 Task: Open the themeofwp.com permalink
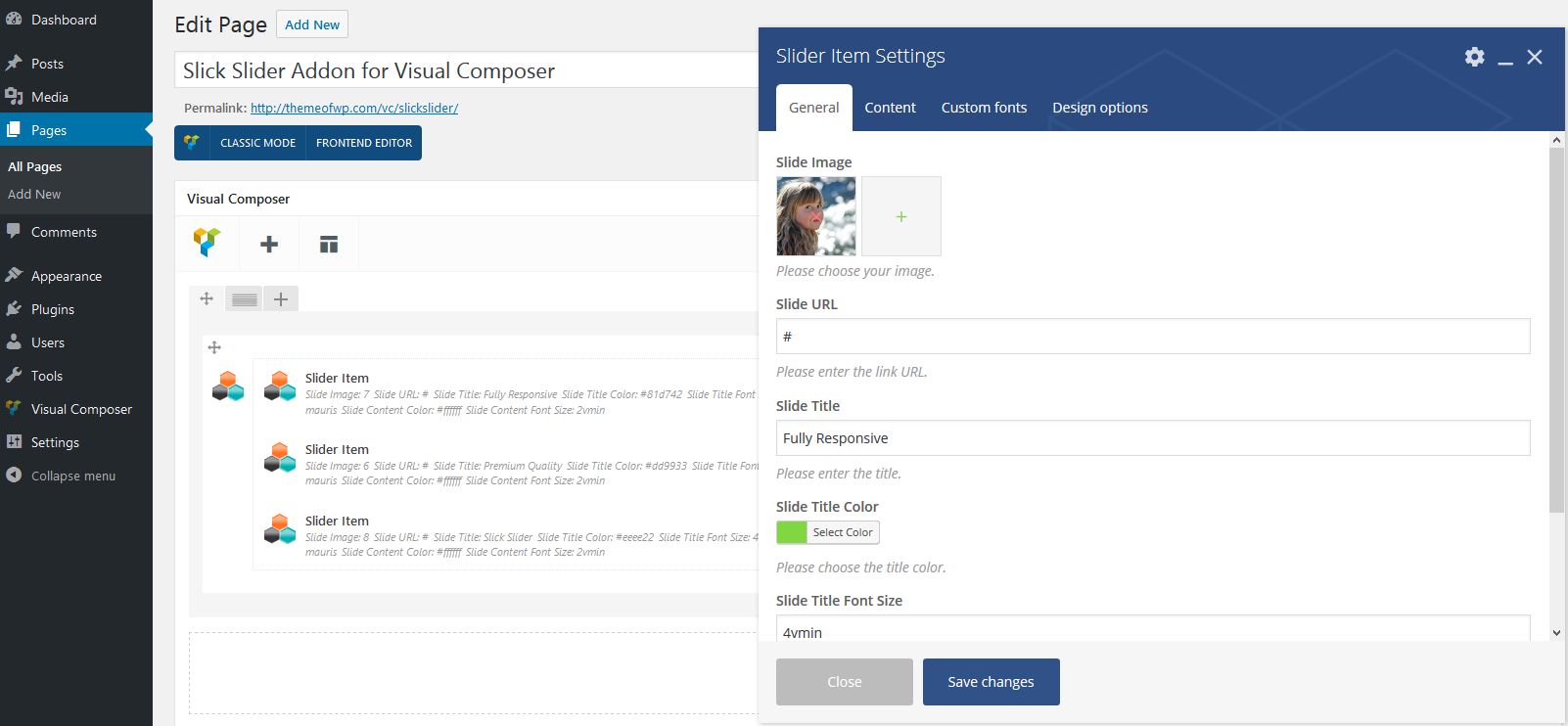[354, 108]
